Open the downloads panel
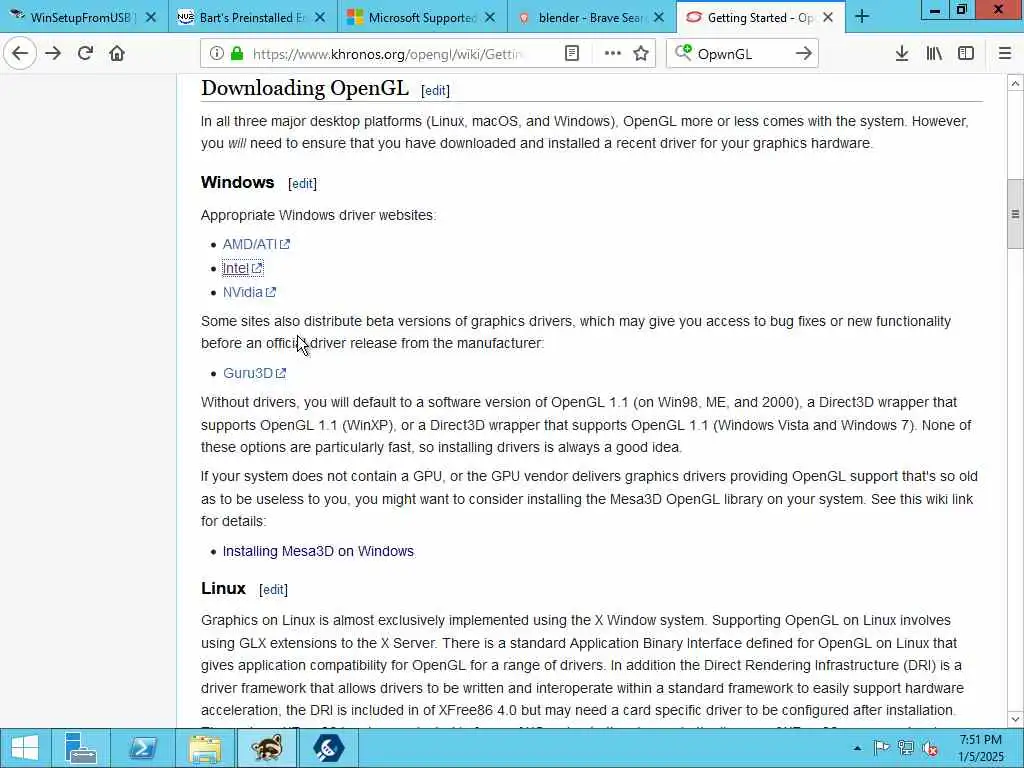This screenshot has width=1024, height=768. pyautogui.click(x=902, y=54)
